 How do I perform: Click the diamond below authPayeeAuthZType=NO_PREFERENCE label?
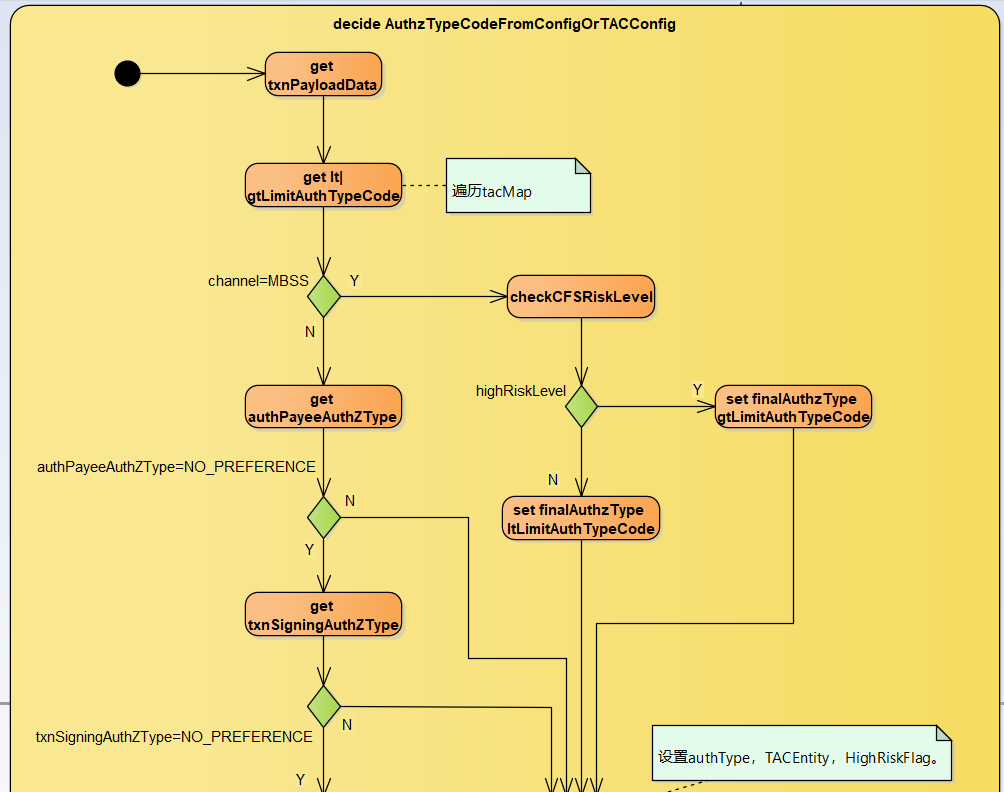coord(324,517)
